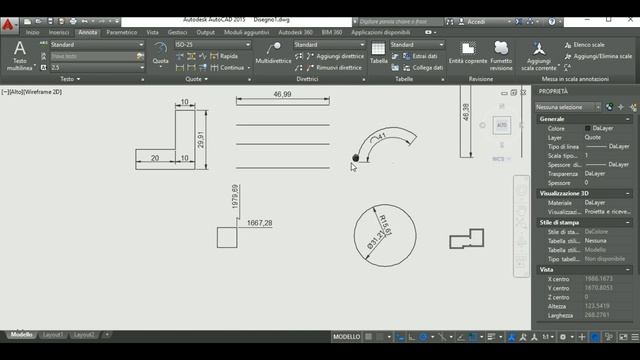Image resolution: width=640 pixels, height=360 pixels.
Task: Click Rimuovi direttrice
Action: pos(334,68)
